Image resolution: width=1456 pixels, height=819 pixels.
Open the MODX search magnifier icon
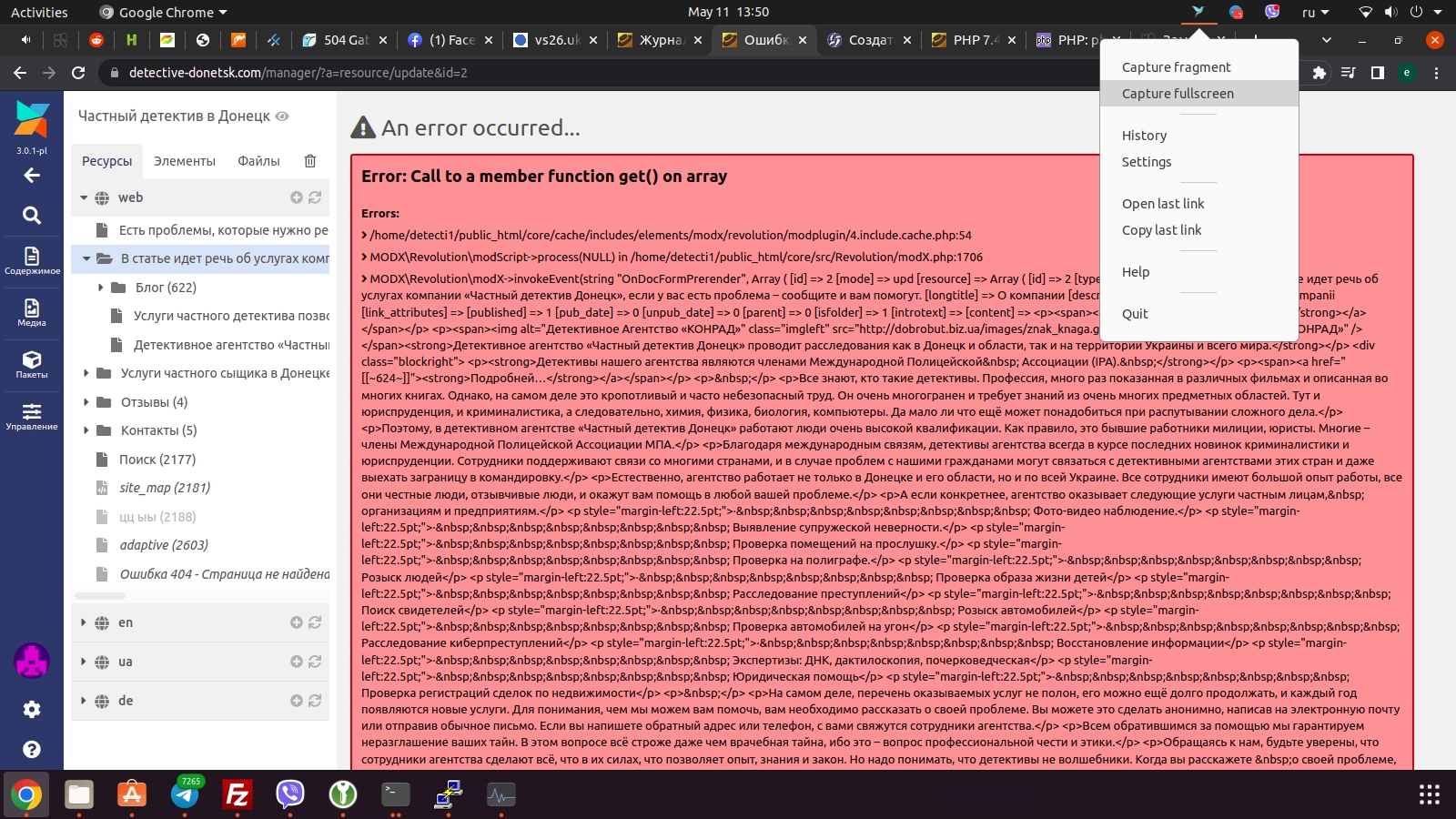click(32, 216)
